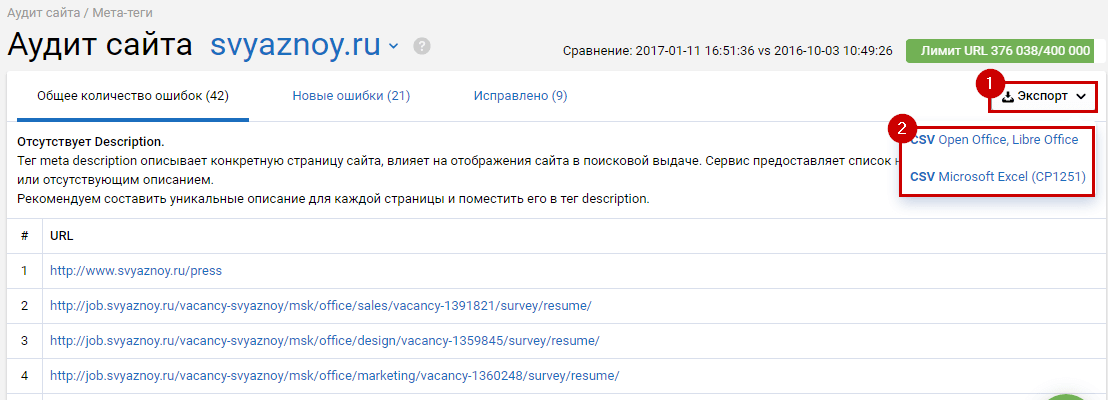Open the design vacancy-1359845 resume URL
Viewport: 1108px width, 400px height.
click(x=324, y=341)
